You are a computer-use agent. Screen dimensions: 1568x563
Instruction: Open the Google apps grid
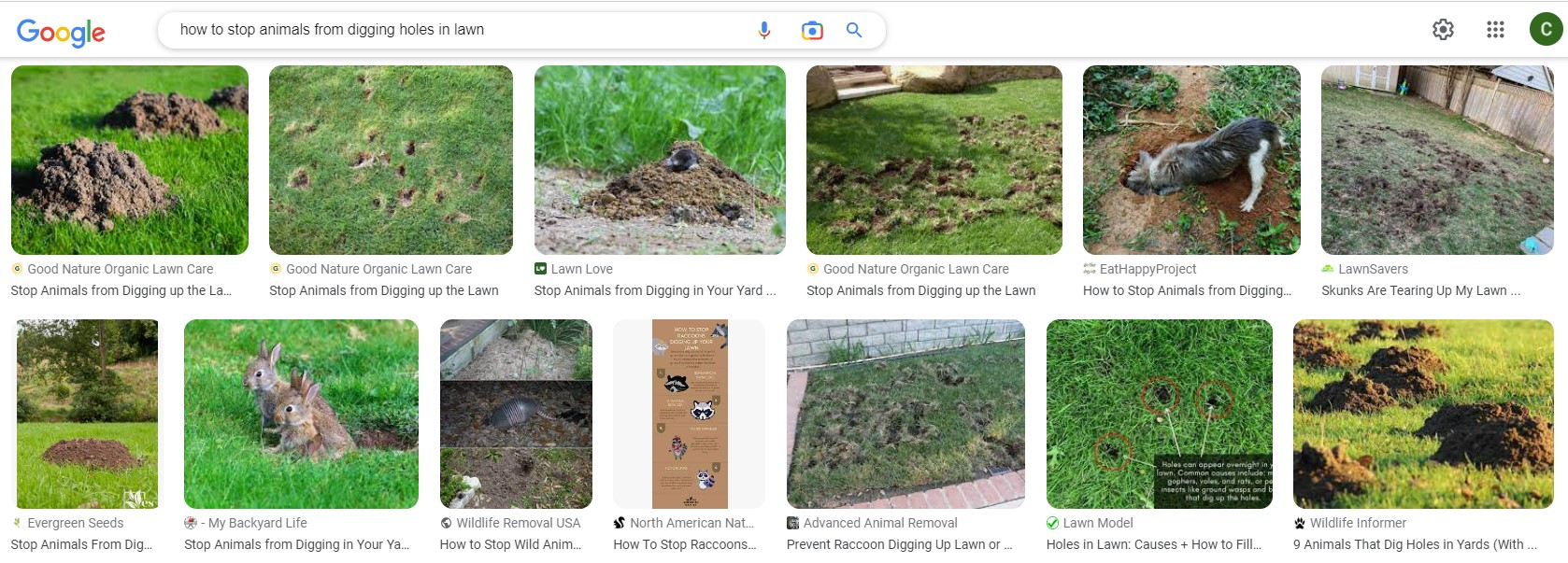coord(1495,30)
